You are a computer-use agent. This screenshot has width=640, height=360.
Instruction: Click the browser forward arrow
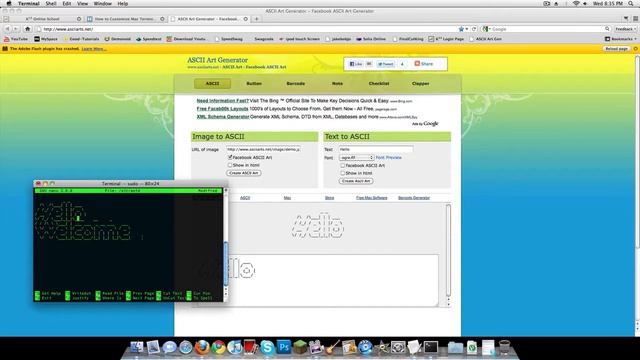[16, 29]
